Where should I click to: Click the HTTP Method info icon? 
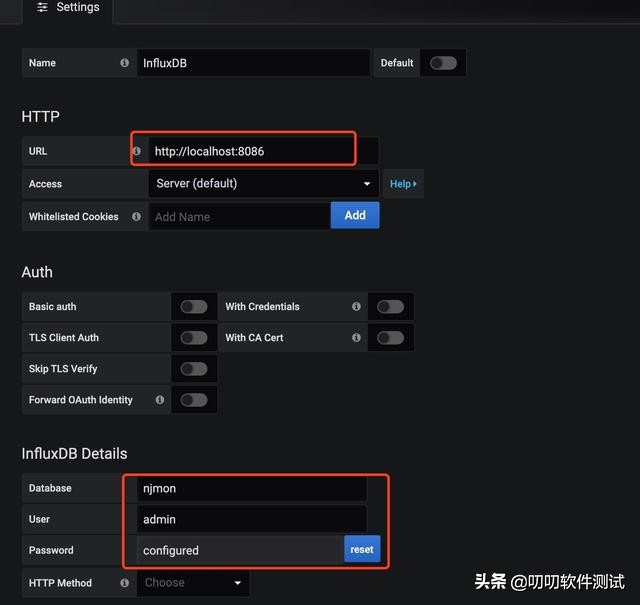124,583
